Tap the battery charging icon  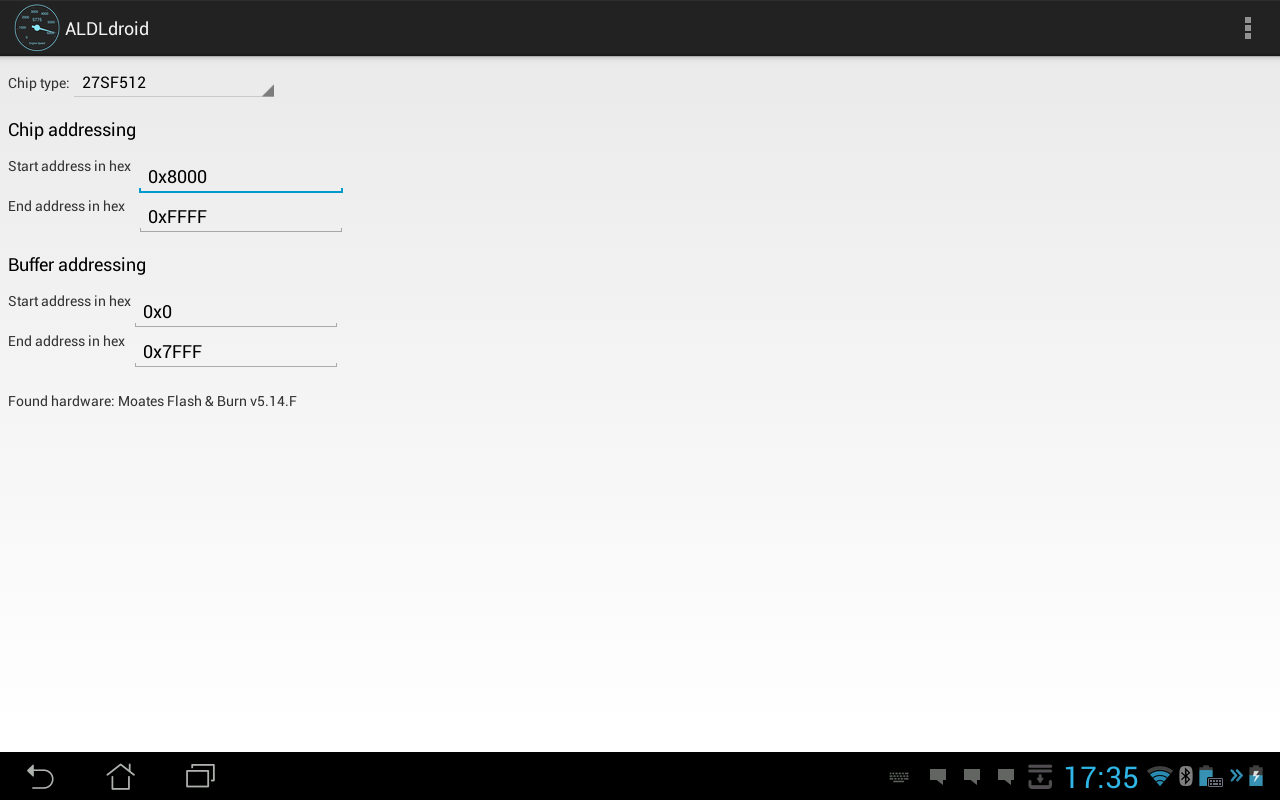pyautogui.click(x=1256, y=776)
